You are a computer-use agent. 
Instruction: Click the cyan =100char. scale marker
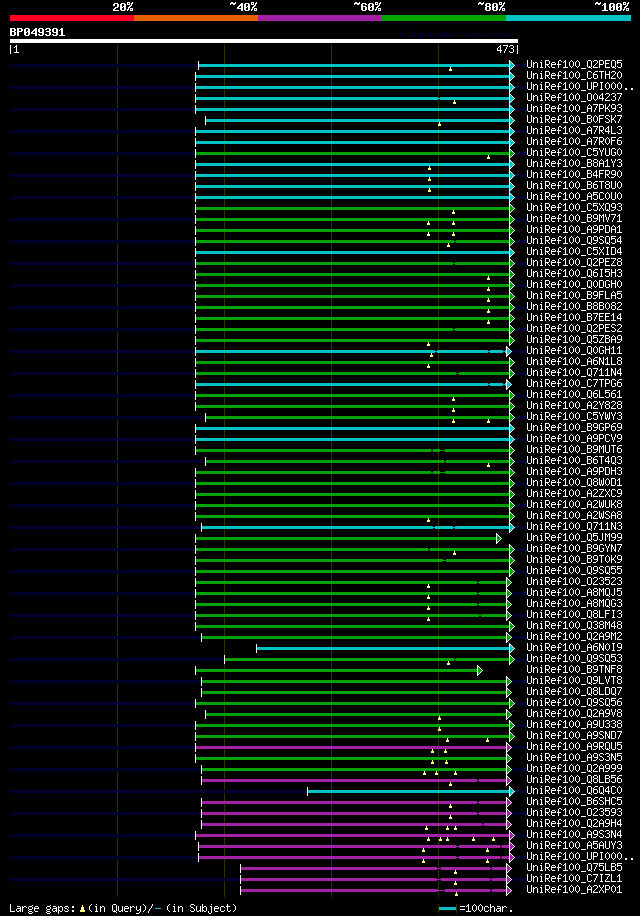click(x=447, y=908)
